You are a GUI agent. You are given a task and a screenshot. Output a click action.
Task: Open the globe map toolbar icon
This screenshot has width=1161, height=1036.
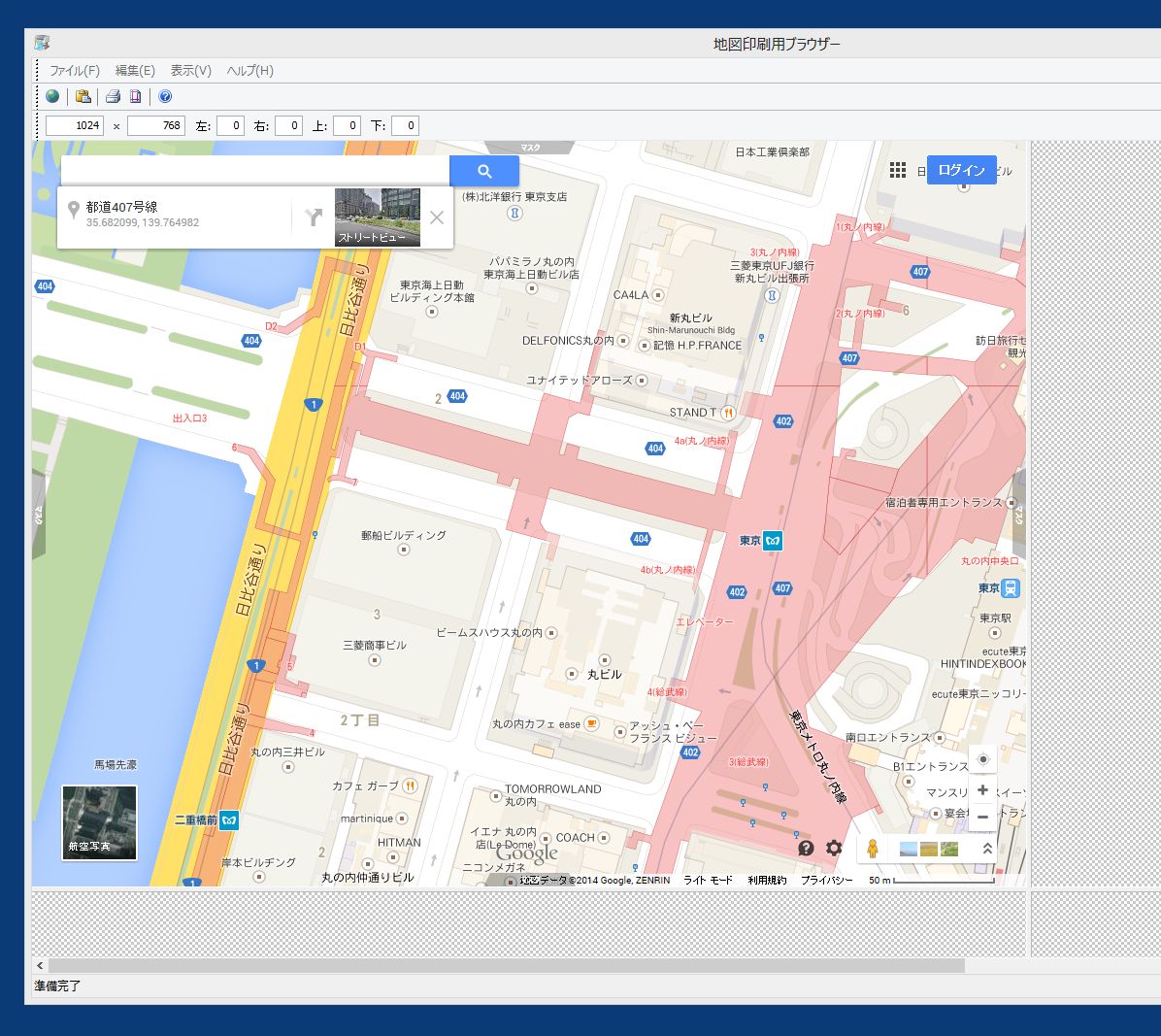(52, 96)
